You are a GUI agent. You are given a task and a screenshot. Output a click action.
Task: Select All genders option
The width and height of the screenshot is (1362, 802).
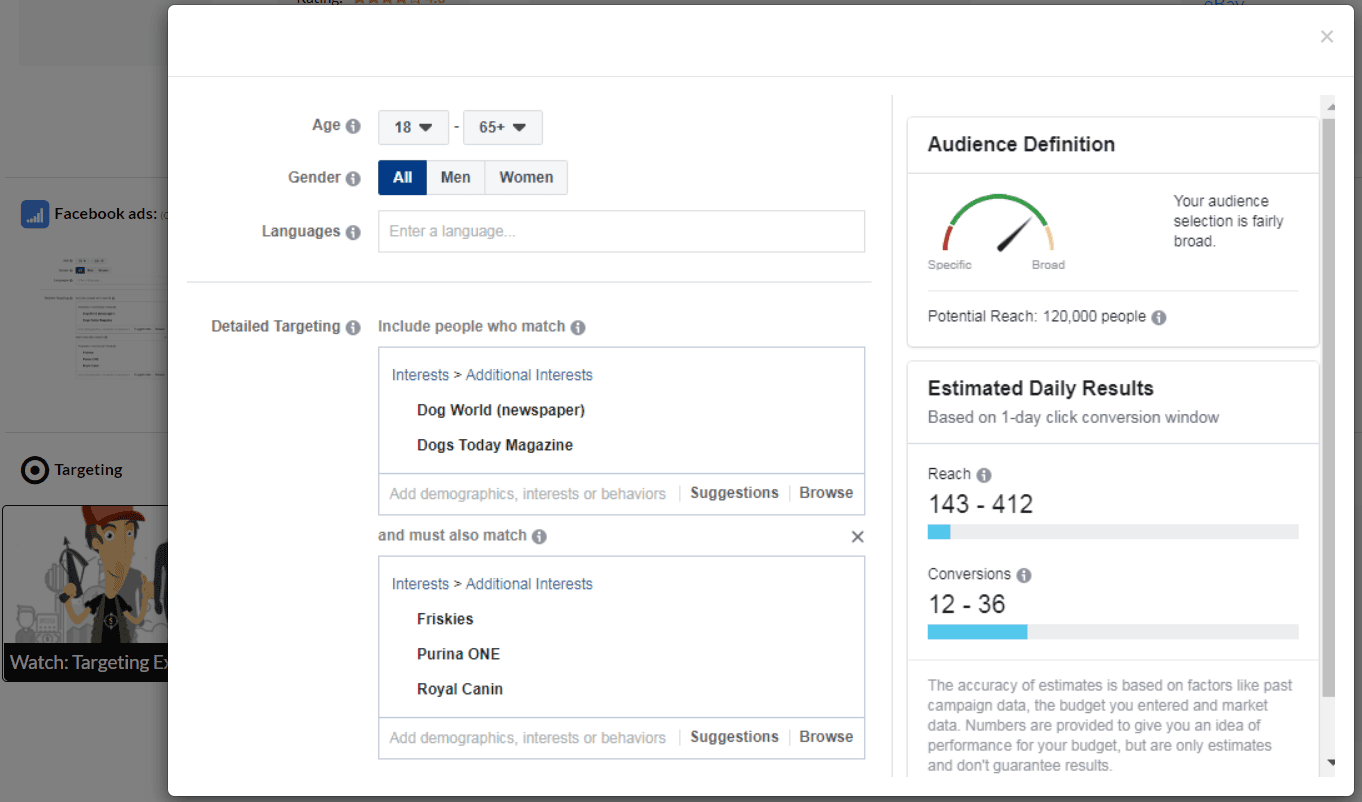tap(402, 178)
